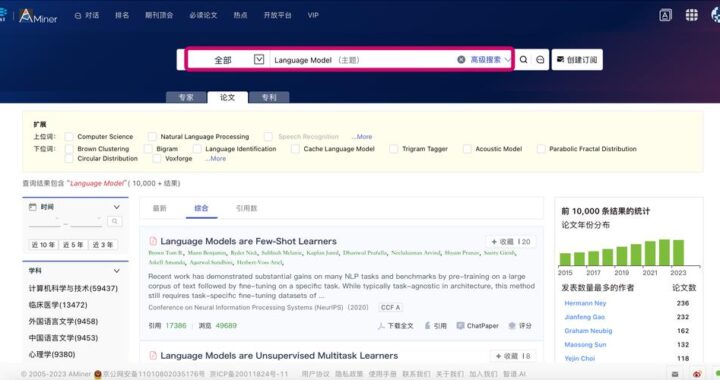Open VIP in the top navigation
Viewport: 720px width, 380px height.
coord(313,15)
